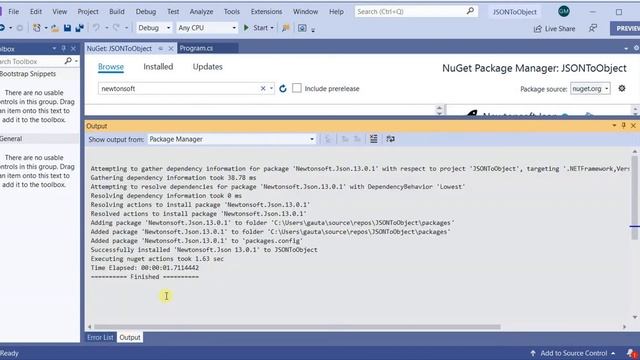The height and width of the screenshot is (360, 640).
Task: Click Add to Source Control
Action: (573, 353)
